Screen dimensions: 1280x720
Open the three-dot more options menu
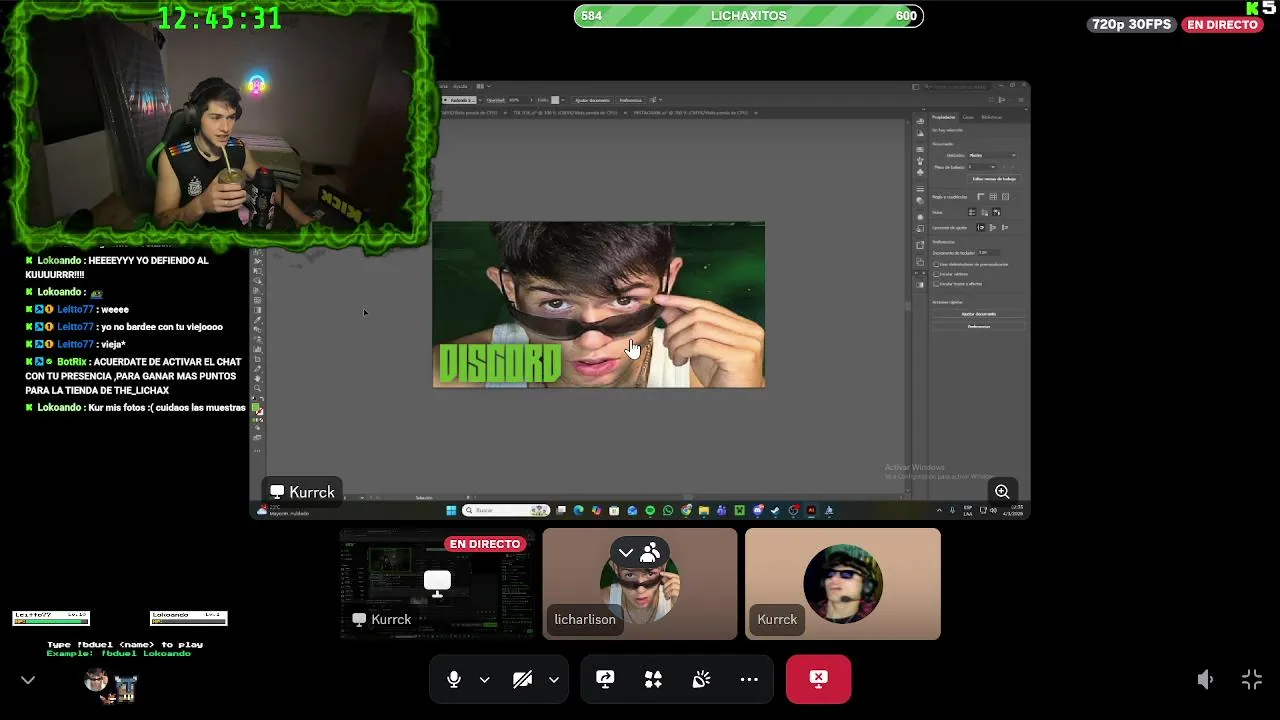point(749,679)
